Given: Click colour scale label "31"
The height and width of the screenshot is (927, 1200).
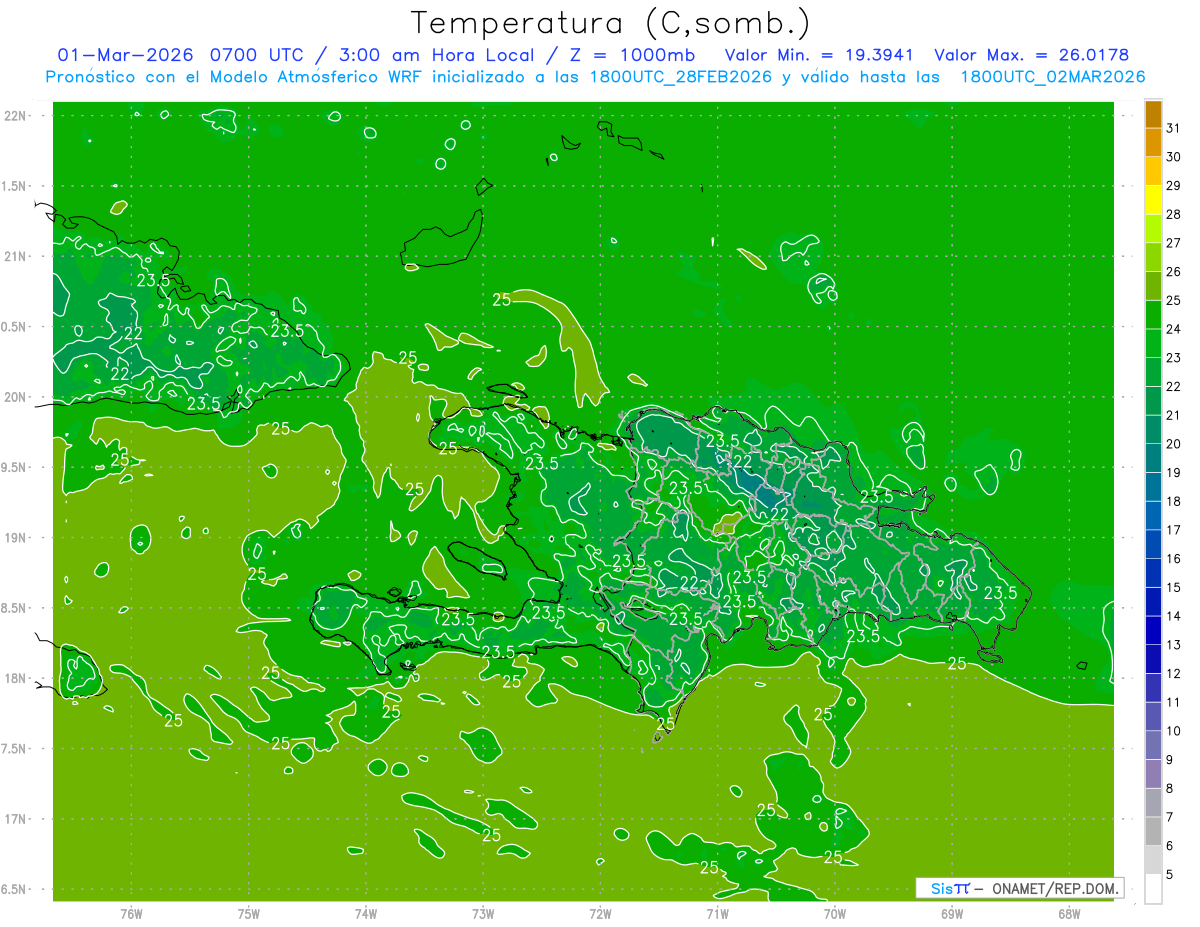Looking at the screenshot, I should [1174, 128].
